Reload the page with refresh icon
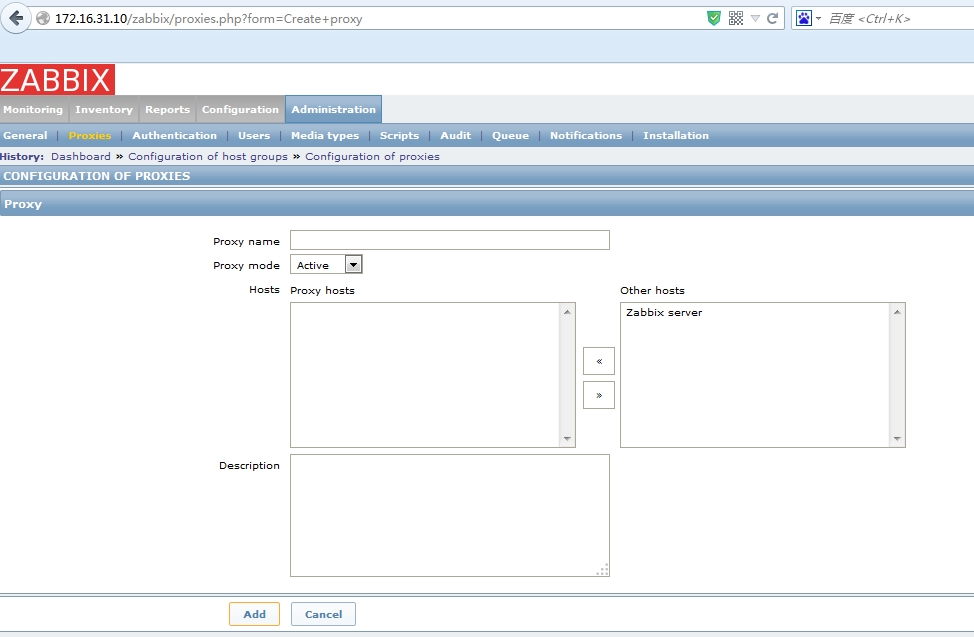 coord(772,18)
